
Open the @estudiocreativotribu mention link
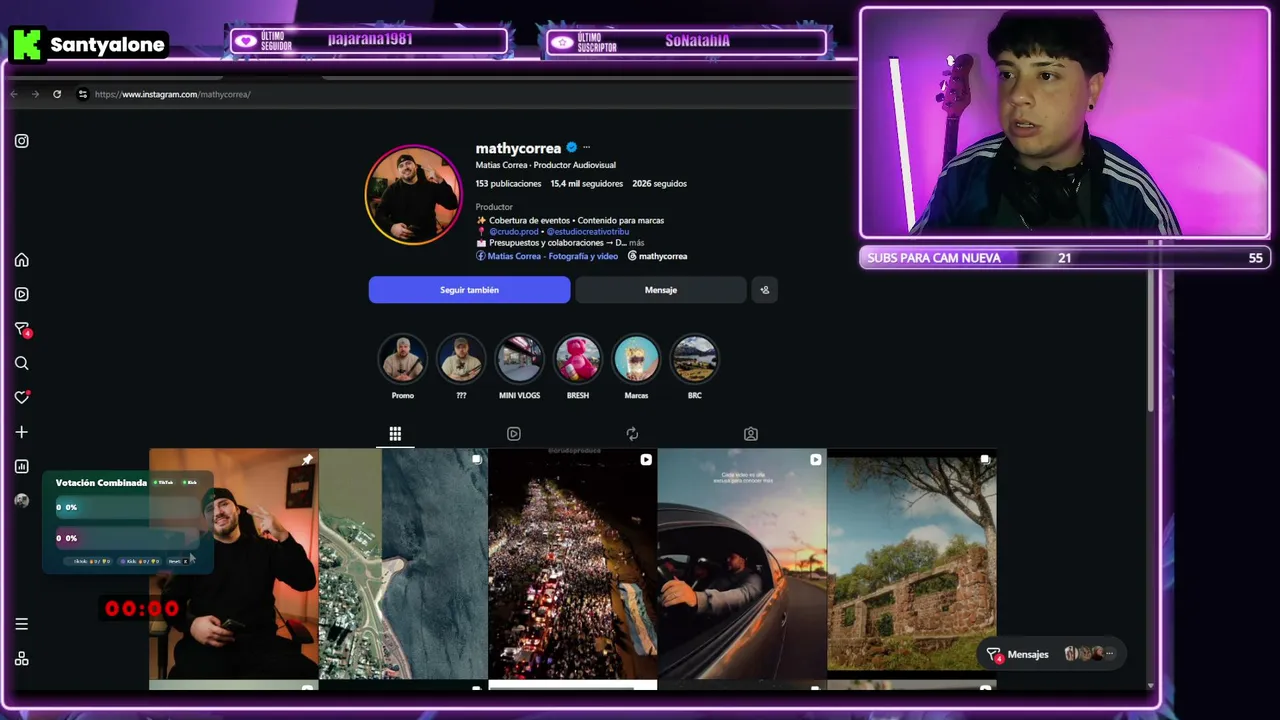588,232
